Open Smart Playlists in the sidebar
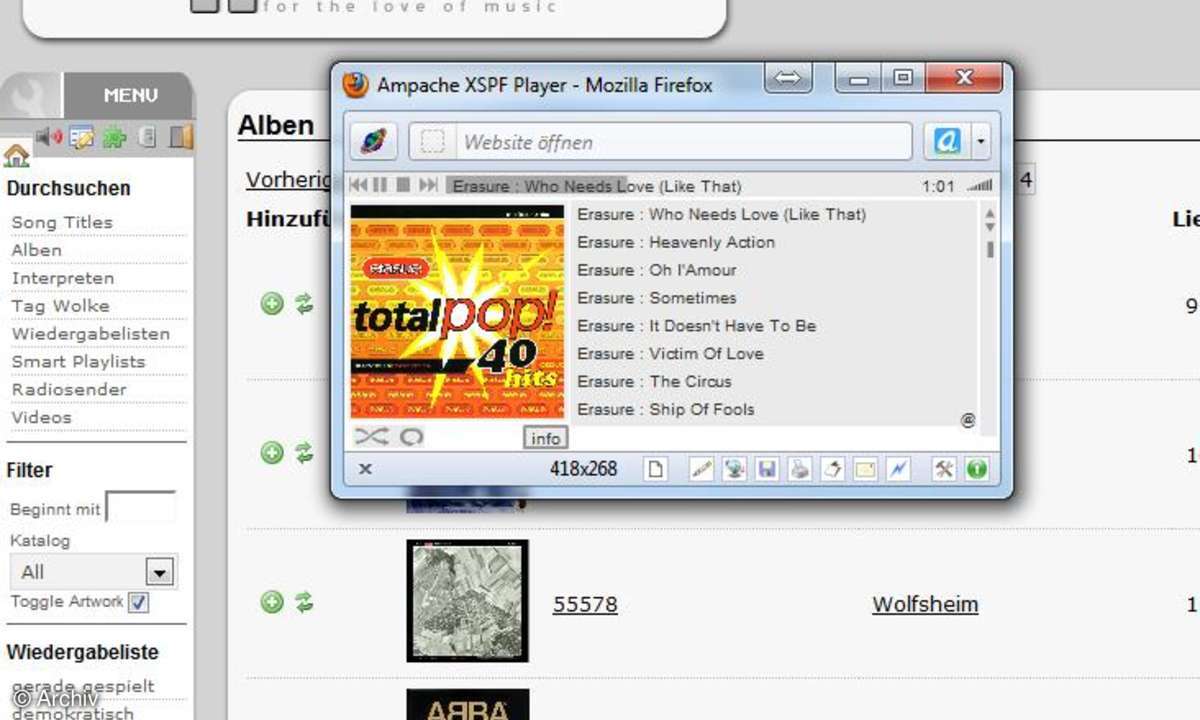The image size is (1200, 720). click(78, 362)
